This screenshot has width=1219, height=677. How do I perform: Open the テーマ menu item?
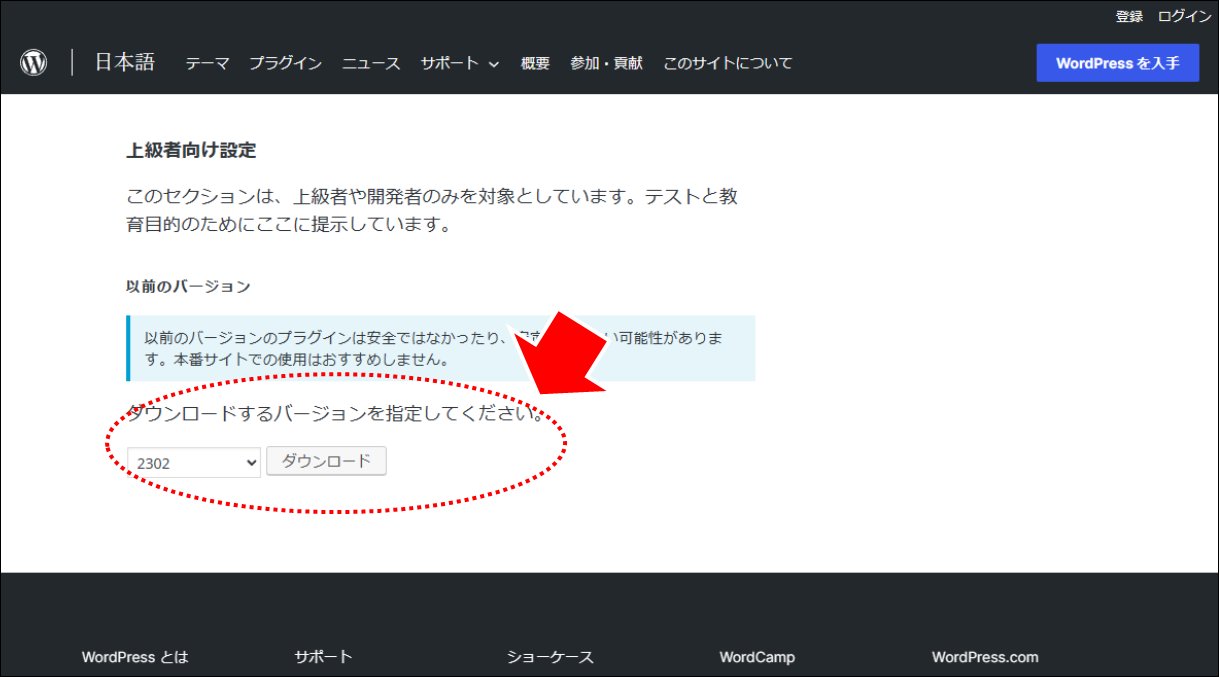tap(207, 63)
